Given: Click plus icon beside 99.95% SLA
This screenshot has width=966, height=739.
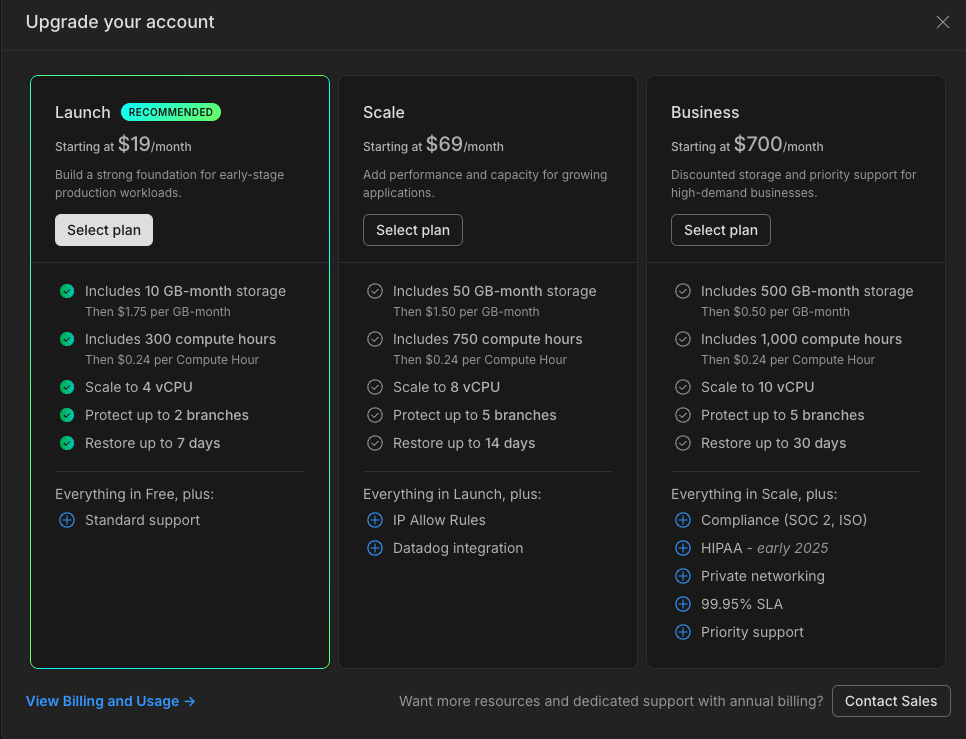Looking at the screenshot, I should pos(683,604).
